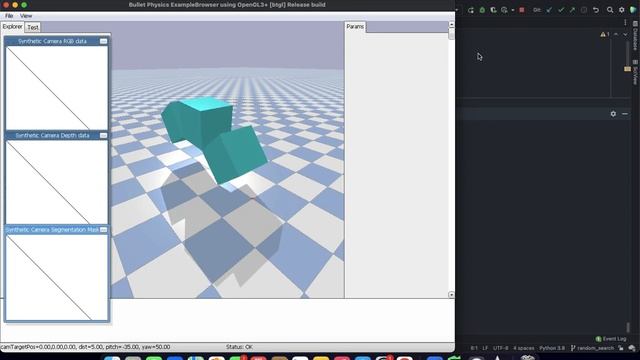The width and height of the screenshot is (640, 360).
Task: Click the Git Rollback undo icon
Action: [596, 10]
